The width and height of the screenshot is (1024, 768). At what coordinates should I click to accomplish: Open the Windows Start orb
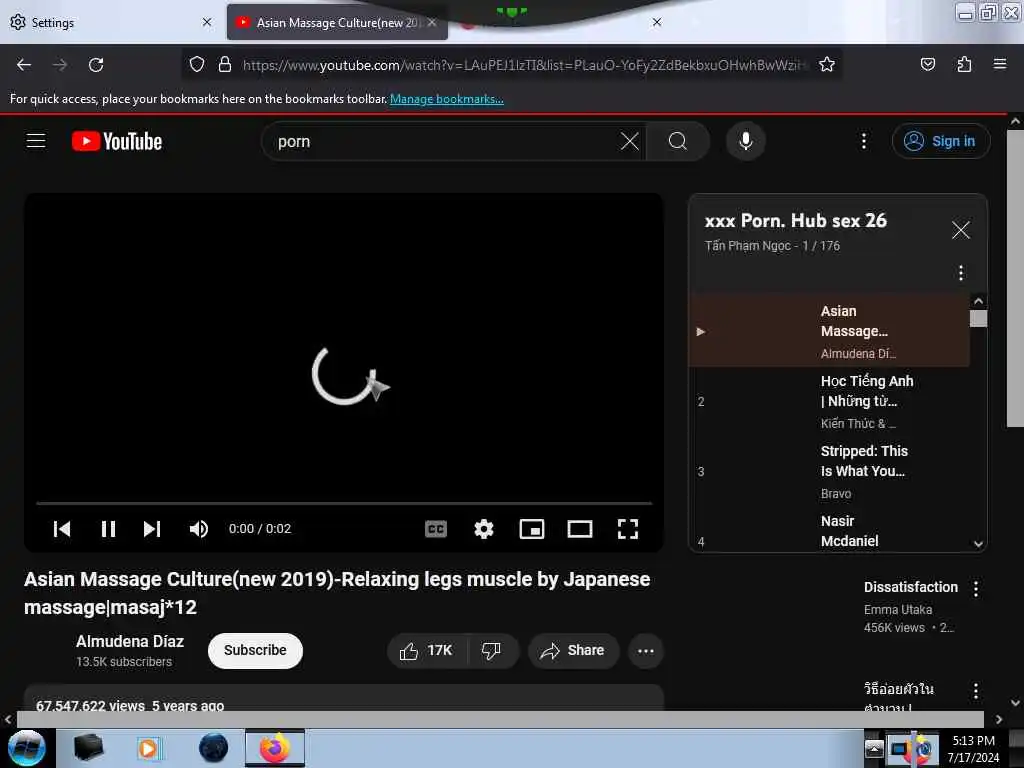click(x=27, y=748)
